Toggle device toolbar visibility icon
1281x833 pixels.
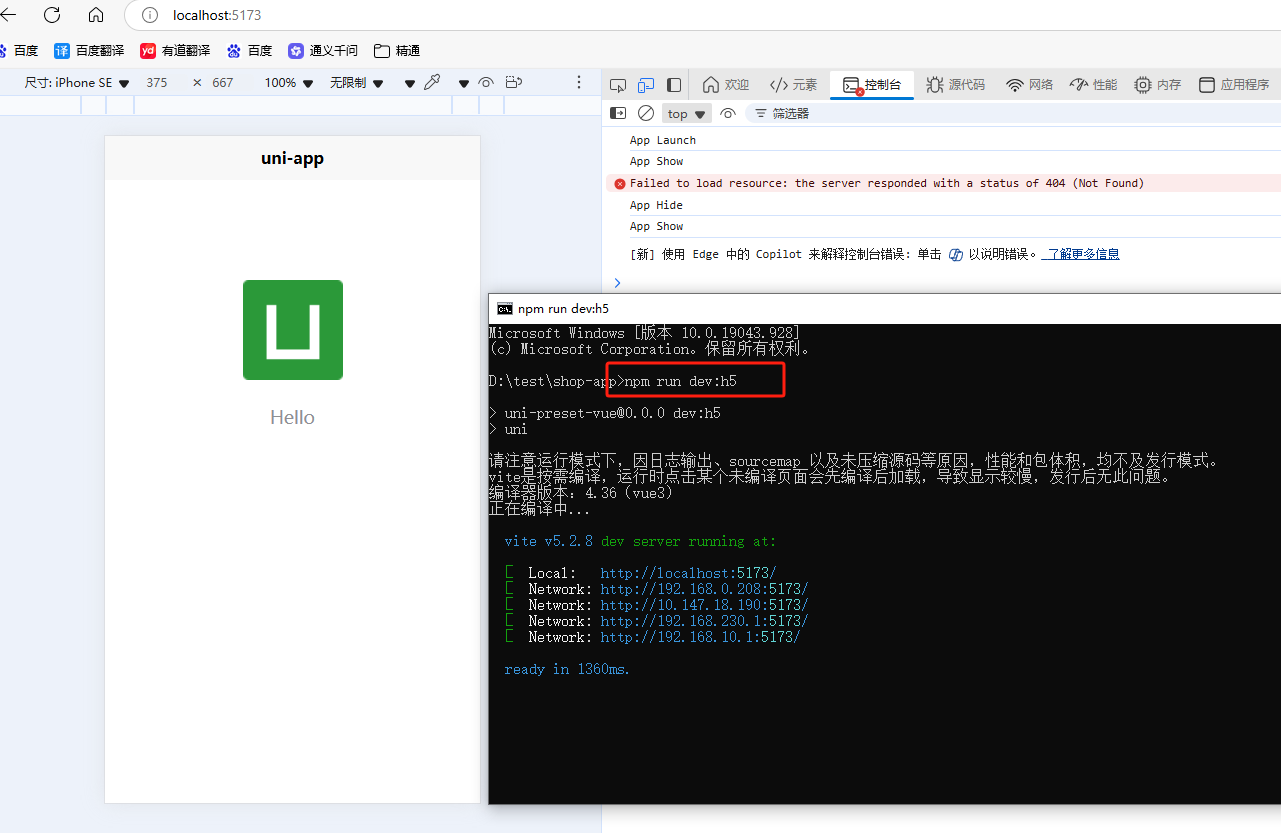(x=645, y=85)
